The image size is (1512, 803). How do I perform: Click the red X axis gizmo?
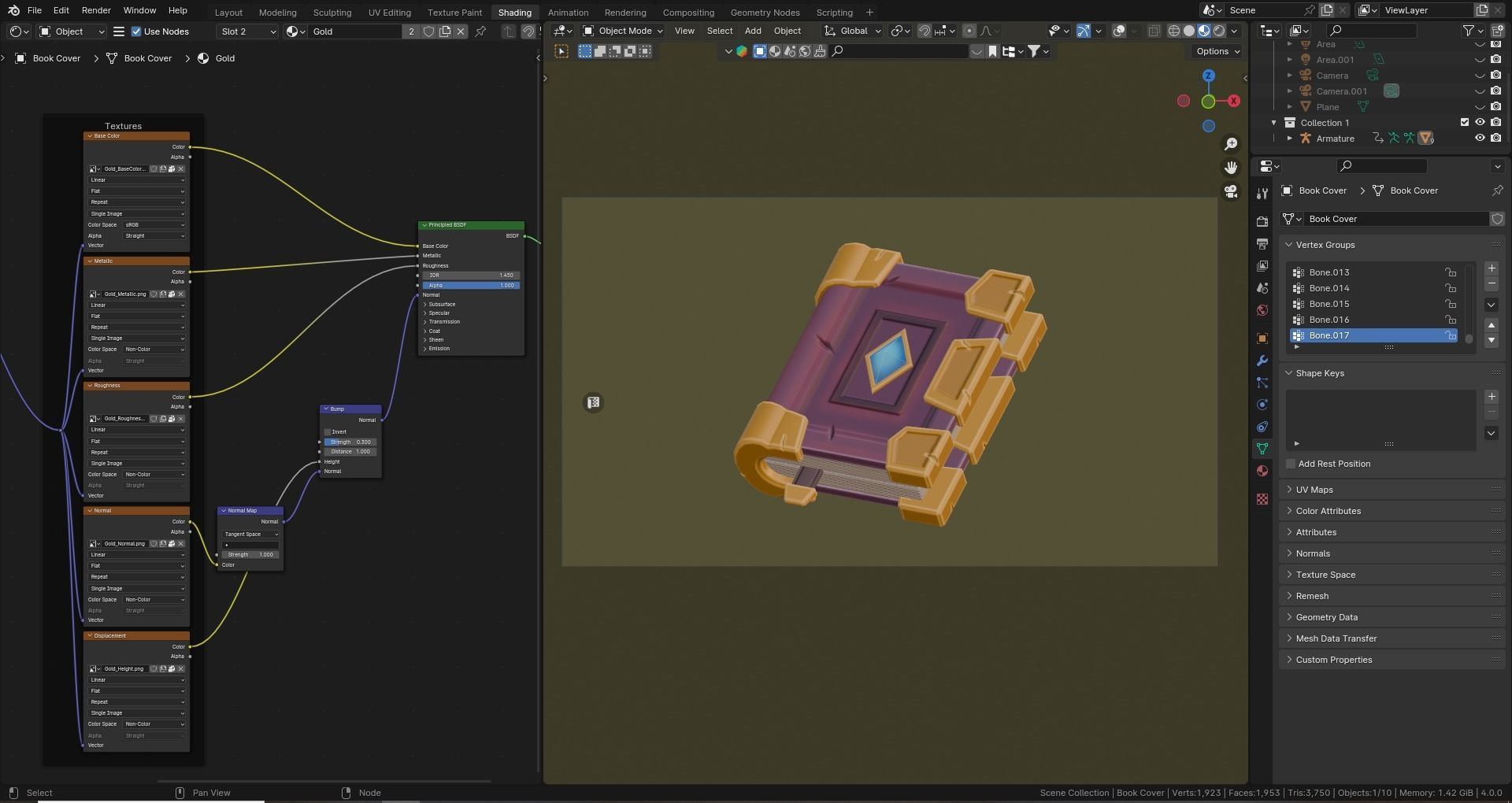(1233, 101)
